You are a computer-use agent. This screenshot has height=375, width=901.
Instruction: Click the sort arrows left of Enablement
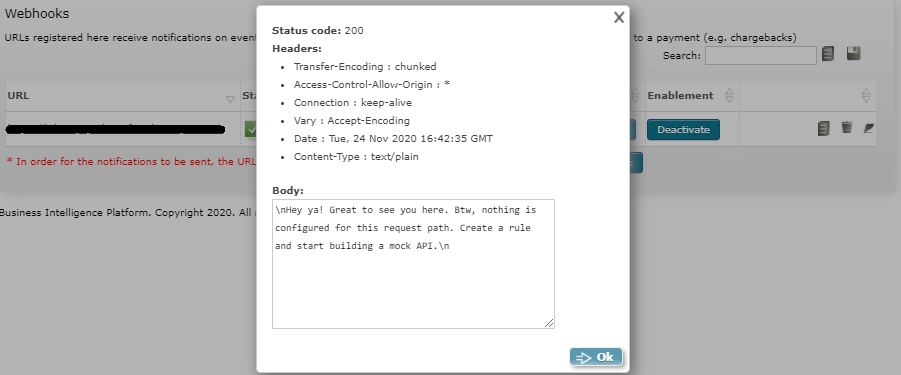click(x=635, y=96)
